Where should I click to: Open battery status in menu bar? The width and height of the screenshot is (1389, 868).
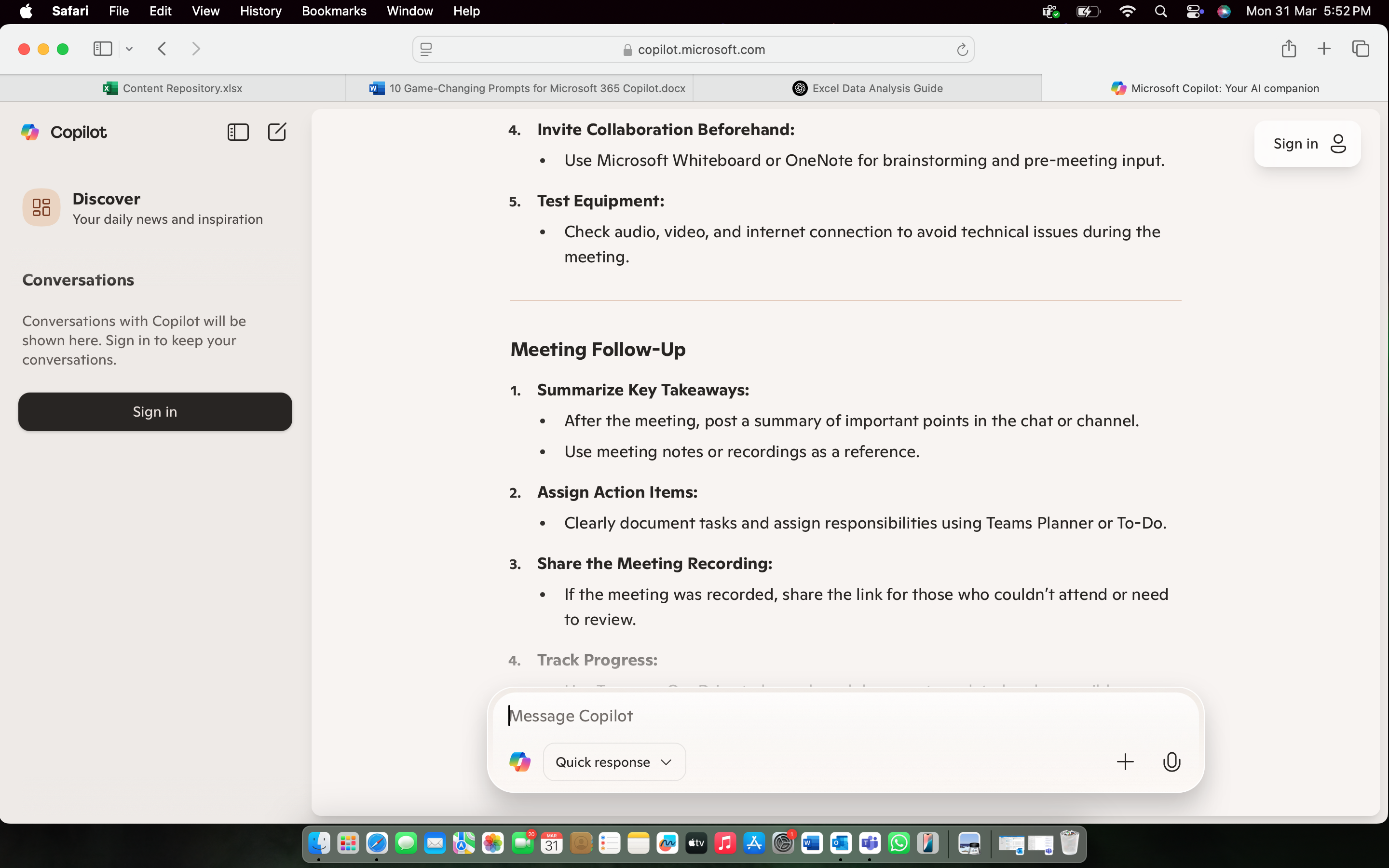tap(1088, 12)
